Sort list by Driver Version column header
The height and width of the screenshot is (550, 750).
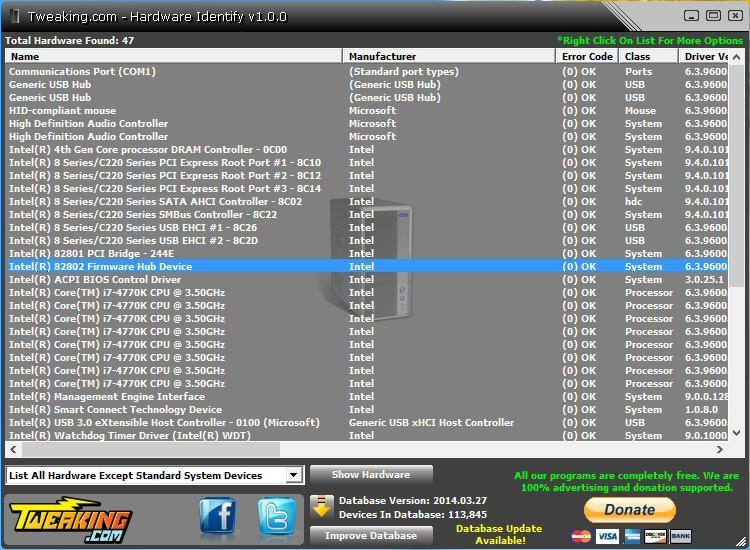tap(704, 56)
